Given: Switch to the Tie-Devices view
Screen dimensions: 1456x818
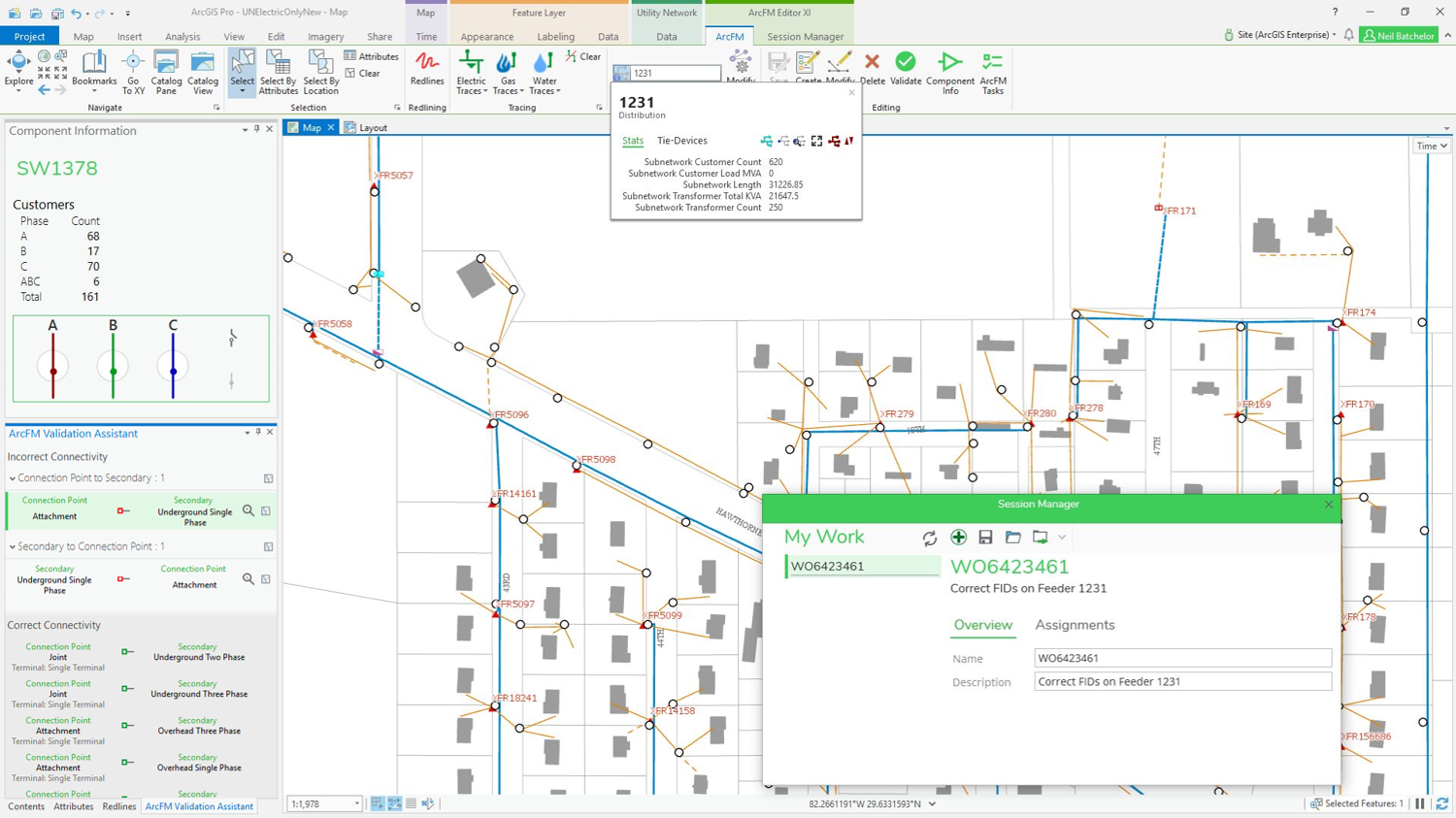Looking at the screenshot, I should coord(680,141).
